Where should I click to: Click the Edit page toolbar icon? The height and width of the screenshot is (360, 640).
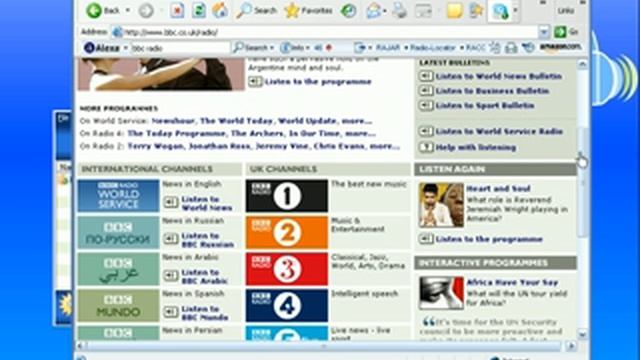pyautogui.click(x=423, y=11)
